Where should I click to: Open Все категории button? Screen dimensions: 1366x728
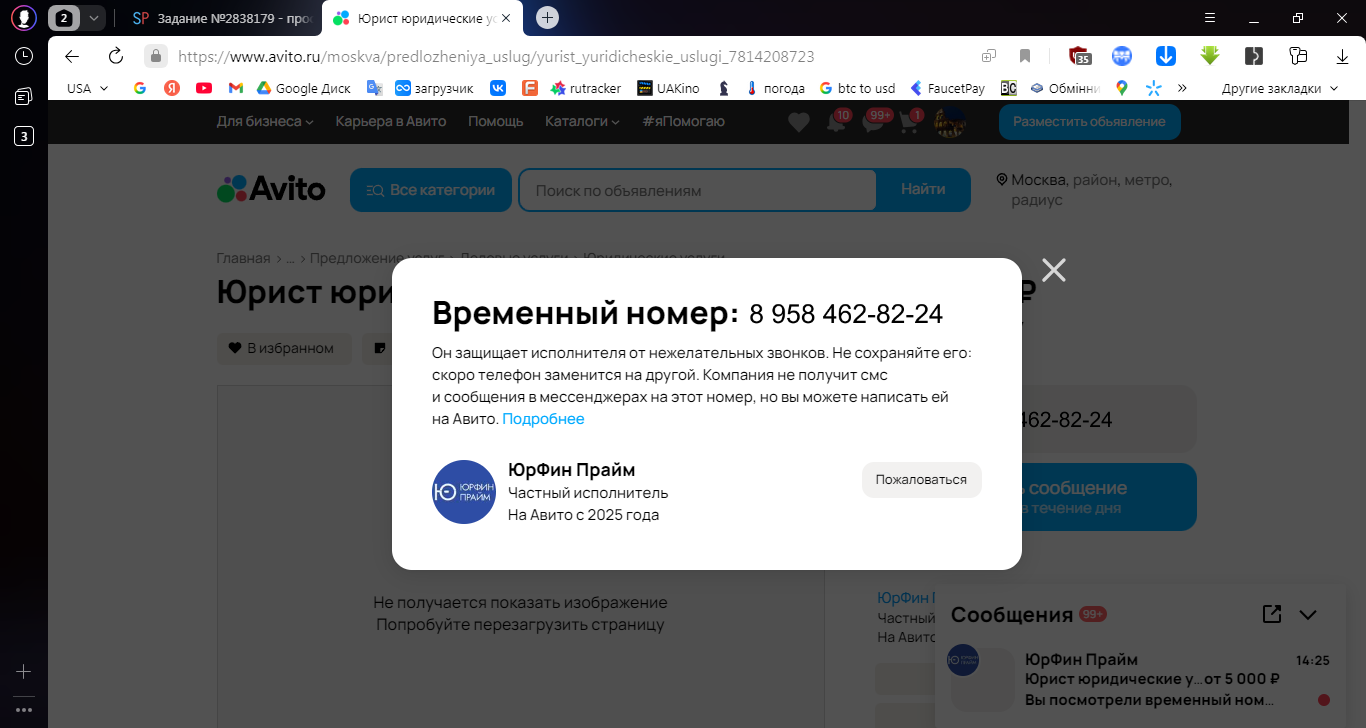[431, 190]
